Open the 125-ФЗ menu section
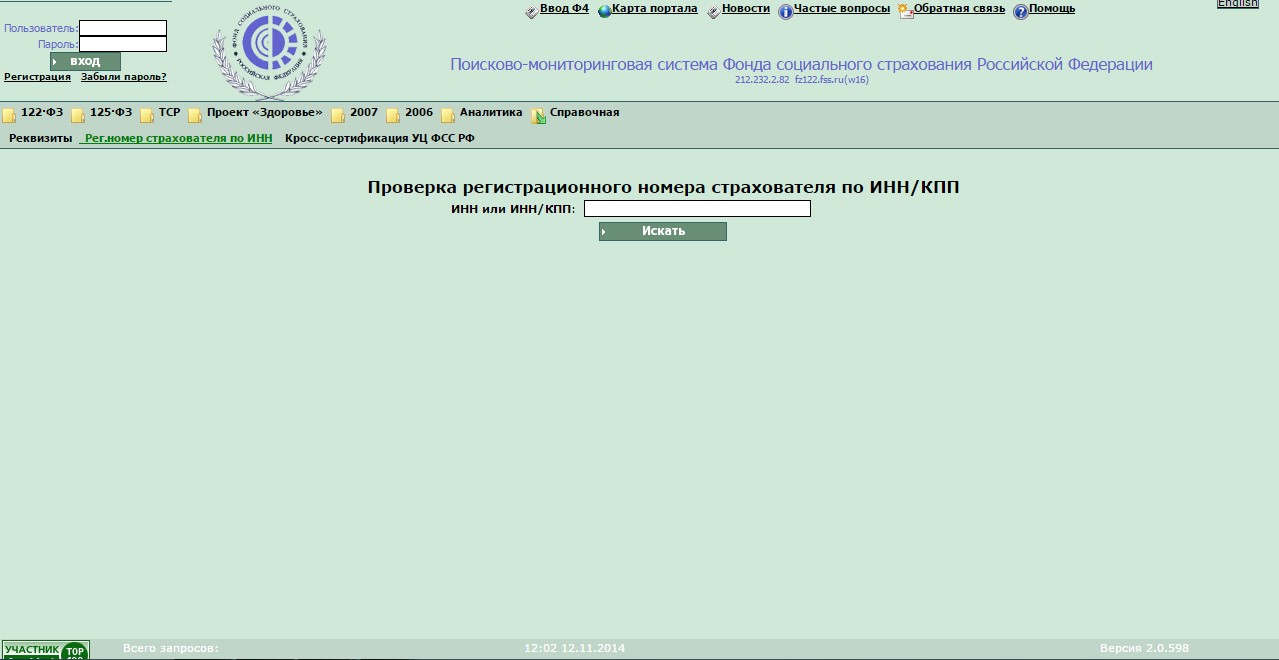Image resolution: width=1279 pixels, height=660 pixels. [111, 113]
